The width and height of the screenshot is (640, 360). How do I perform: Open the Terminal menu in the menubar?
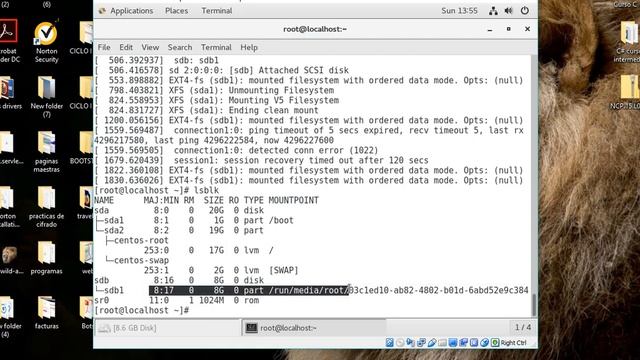click(216, 47)
